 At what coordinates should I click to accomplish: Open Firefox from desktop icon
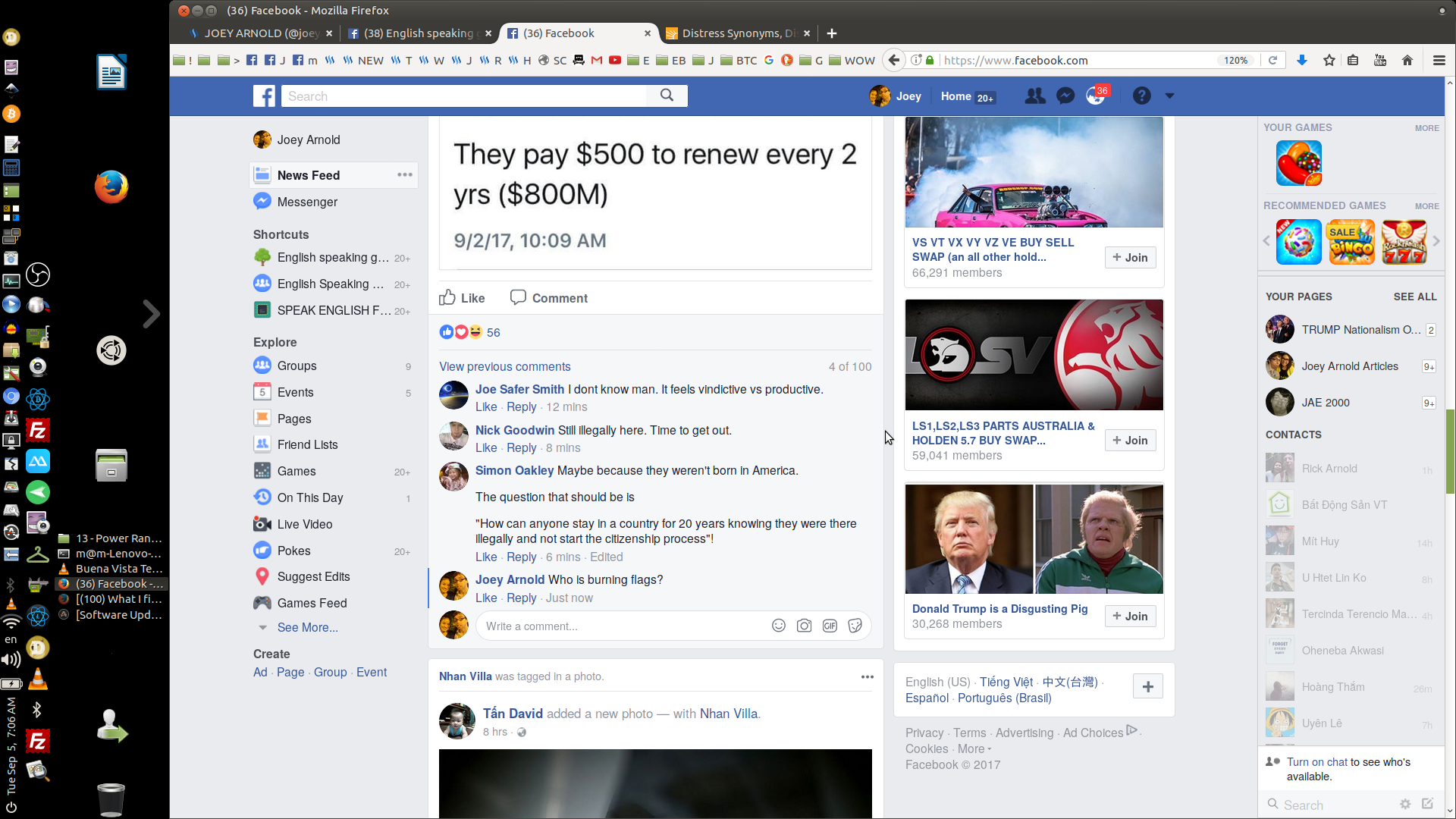coord(111,187)
